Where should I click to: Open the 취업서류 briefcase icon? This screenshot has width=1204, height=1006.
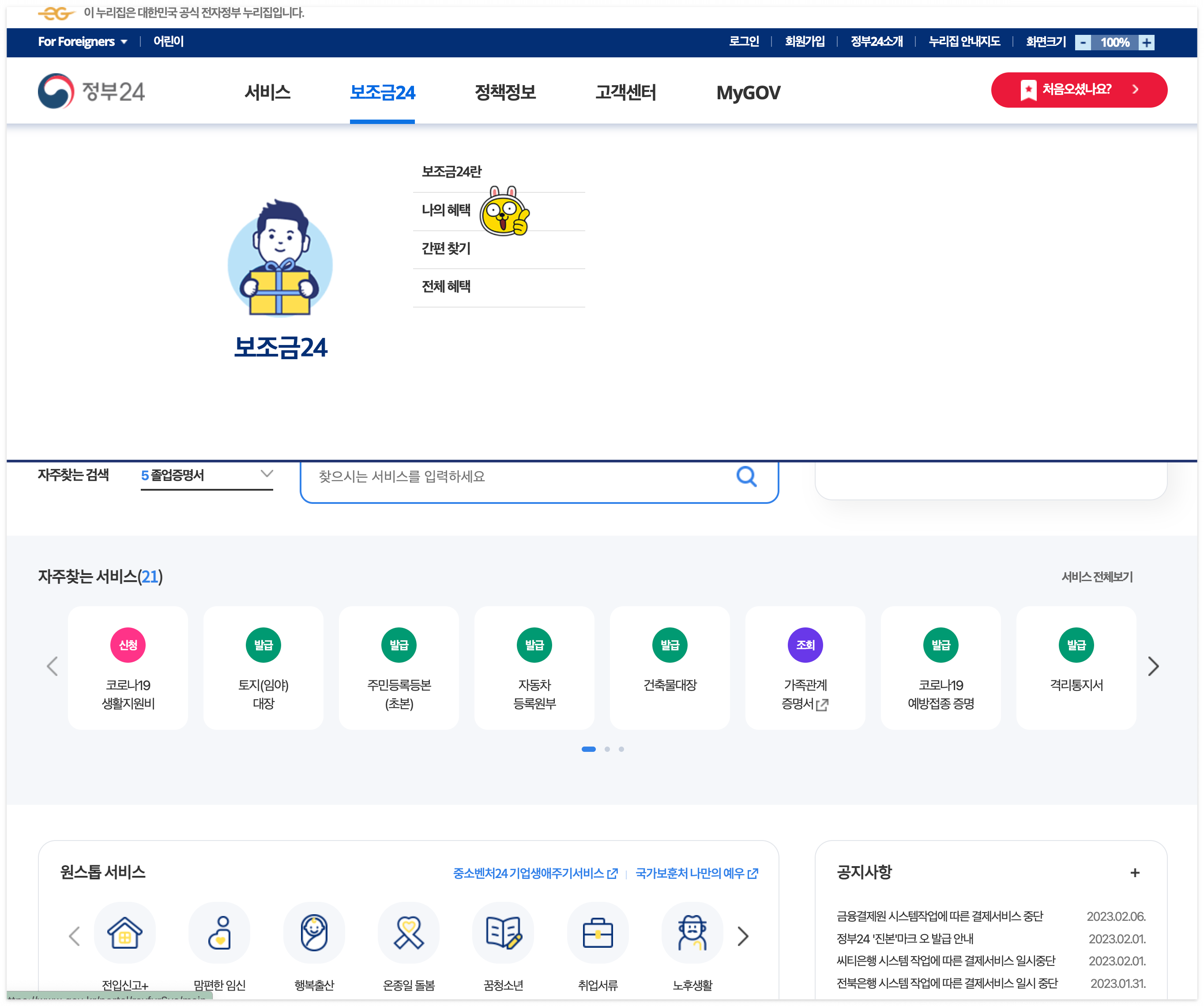(x=598, y=933)
